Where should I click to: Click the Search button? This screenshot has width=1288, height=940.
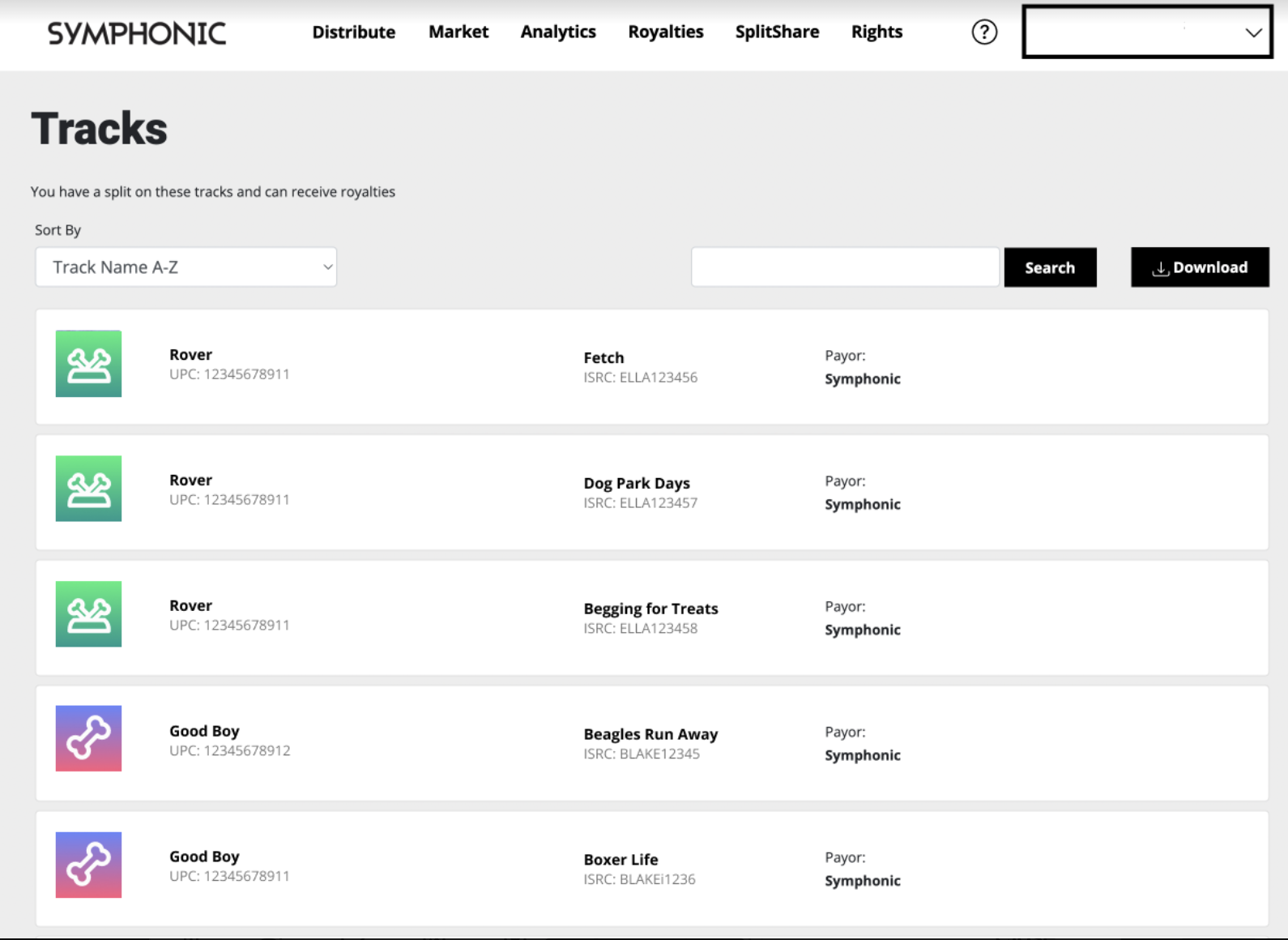point(1050,267)
